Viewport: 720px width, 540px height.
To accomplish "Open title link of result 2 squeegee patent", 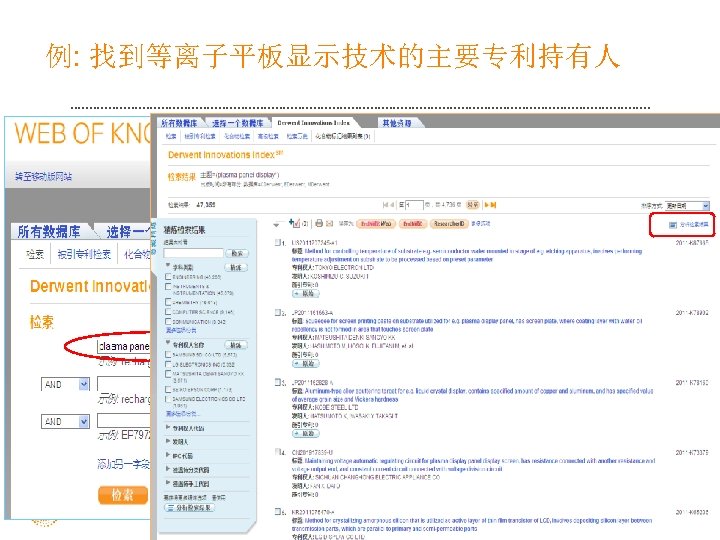I will coord(467,325).
